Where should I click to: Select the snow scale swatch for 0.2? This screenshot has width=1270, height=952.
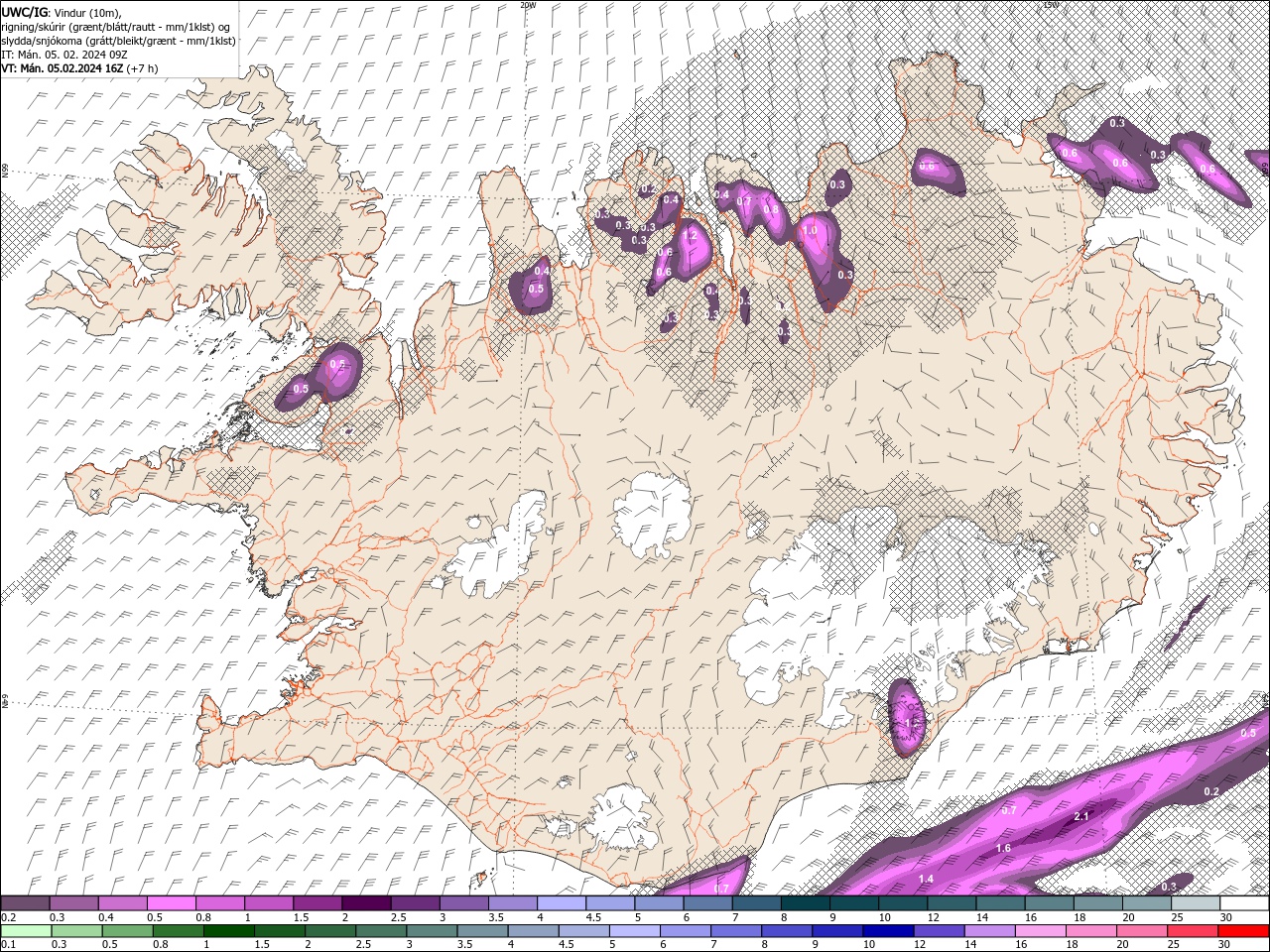[x=25, y=903]
